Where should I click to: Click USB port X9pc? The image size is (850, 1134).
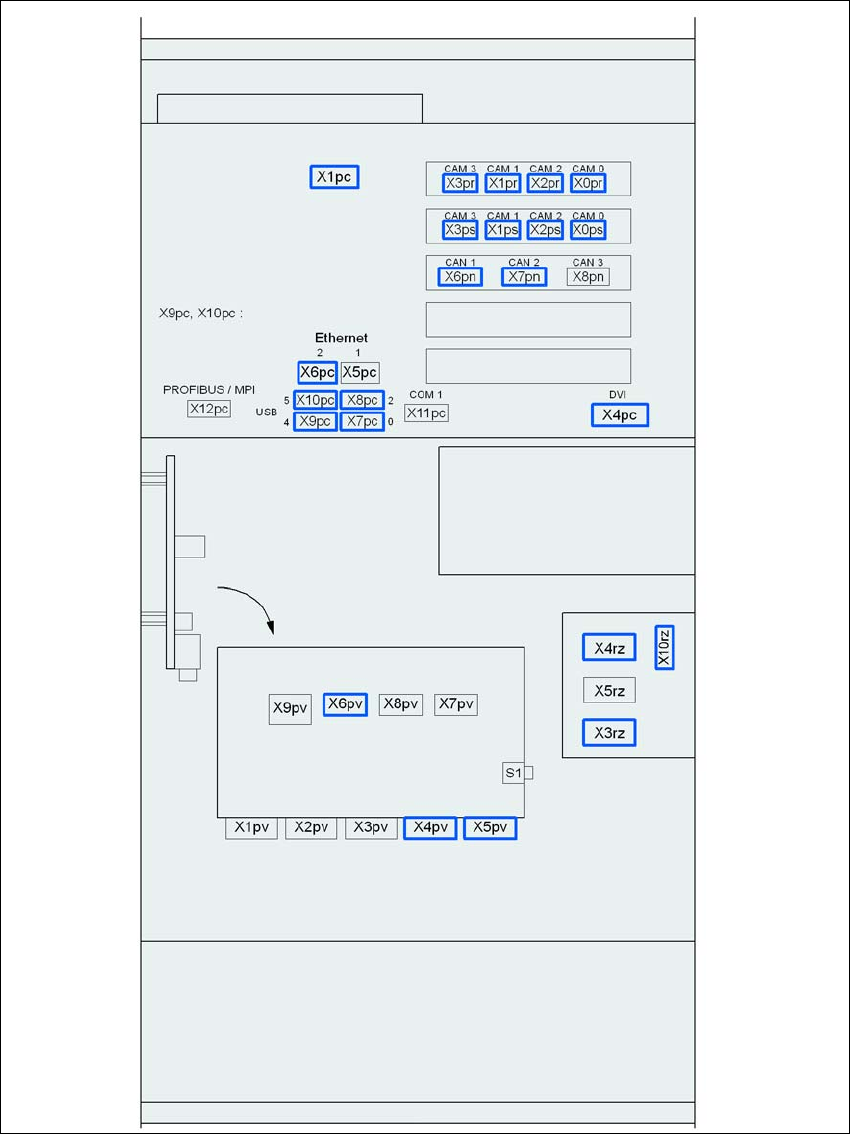click(315, 421)
